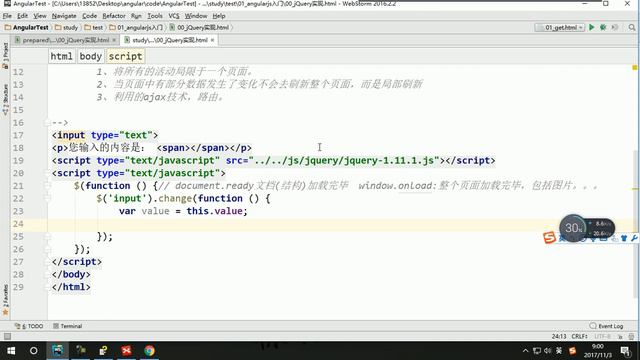Click fold end marker at line 26
Viewport: 640px width, 360px height.
pos(47,249)
